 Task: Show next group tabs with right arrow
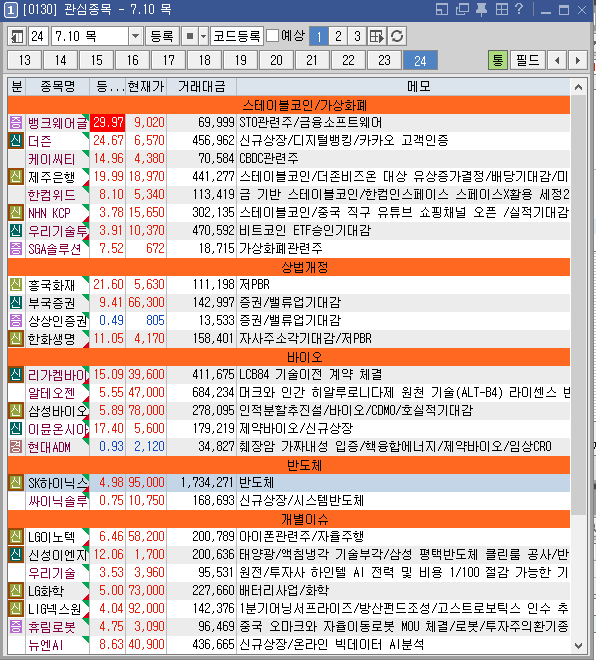[577, 60]
